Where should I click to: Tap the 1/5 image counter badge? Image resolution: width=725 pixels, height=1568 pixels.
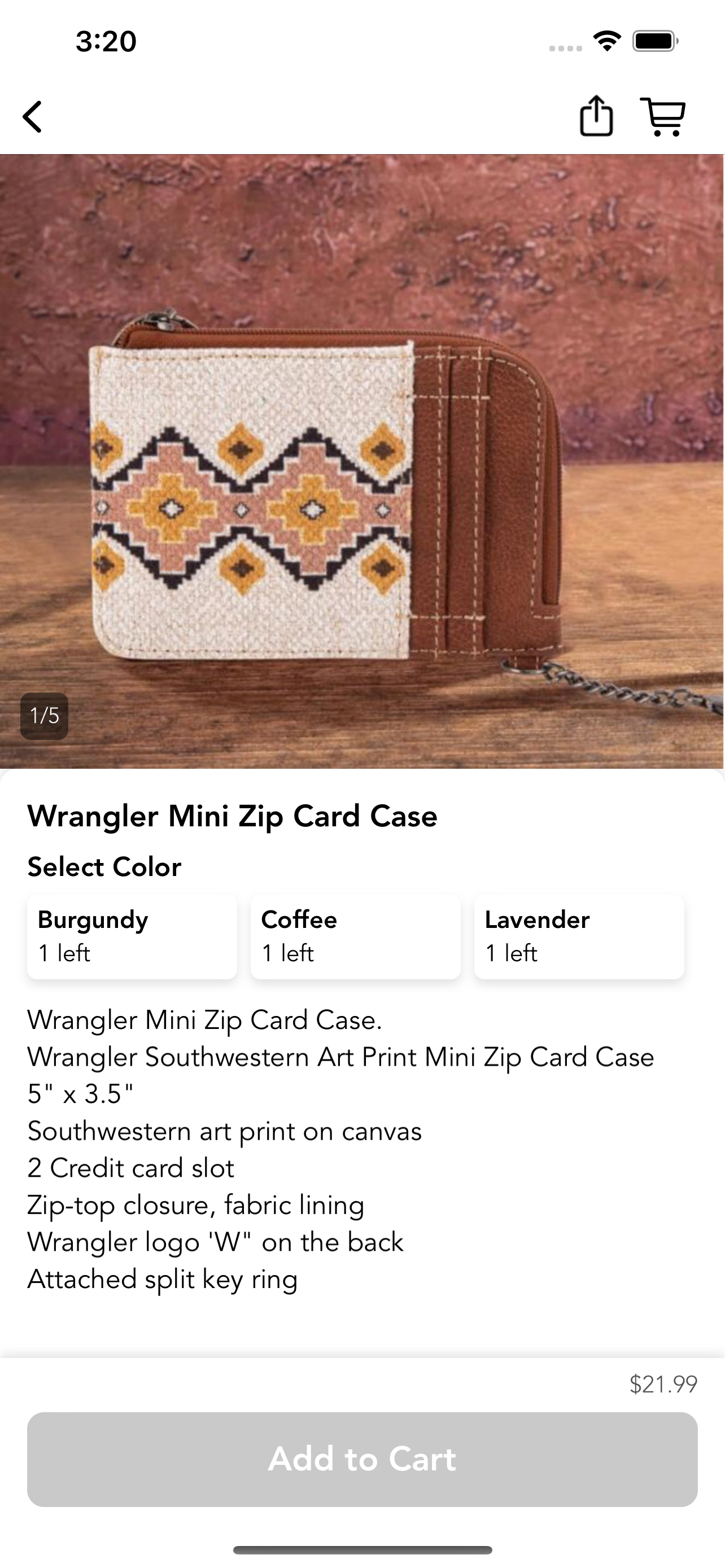coord(45,716)
